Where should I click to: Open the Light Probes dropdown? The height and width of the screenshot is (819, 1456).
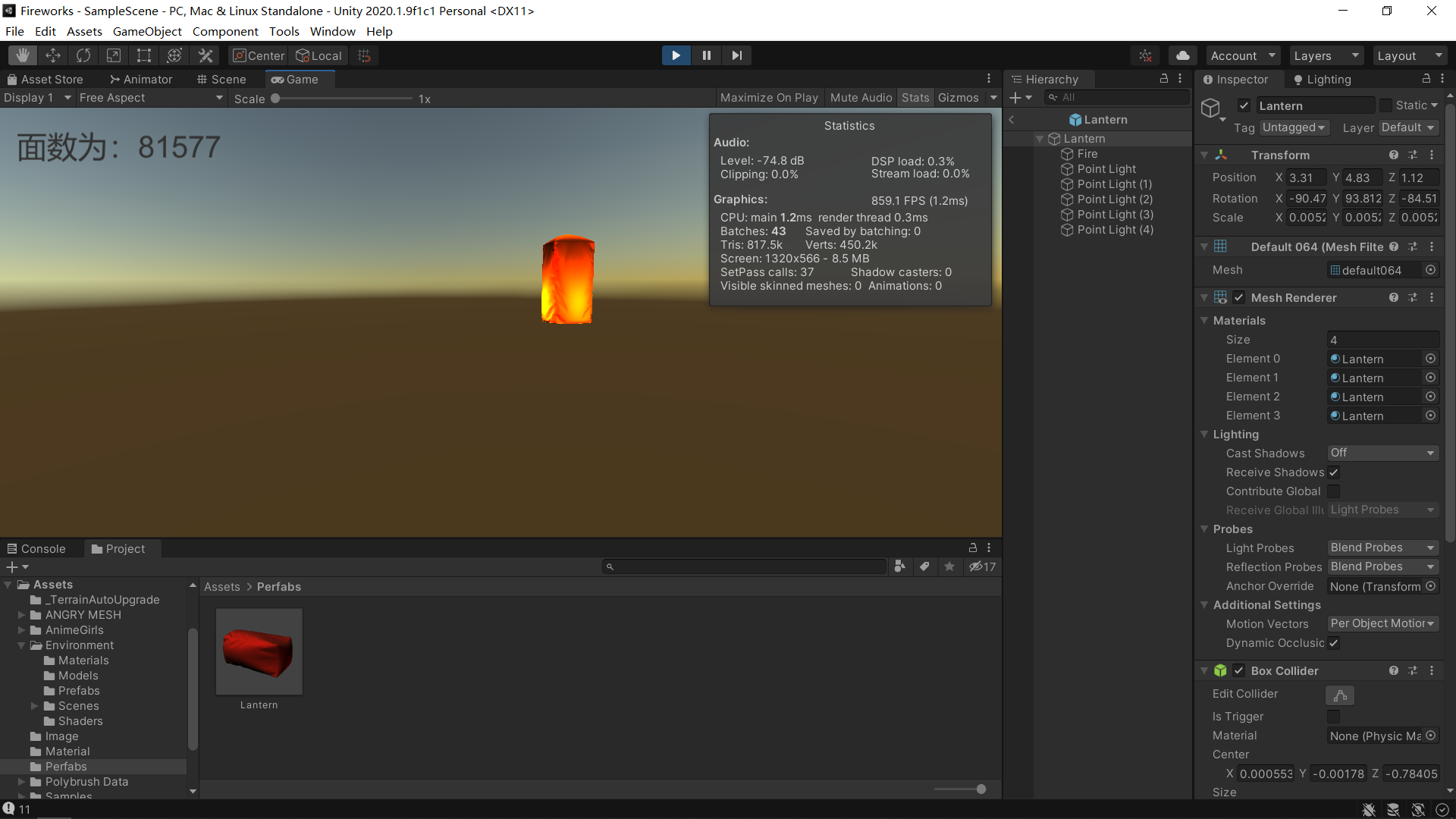pyautogui.click(x=1382, y=548)
